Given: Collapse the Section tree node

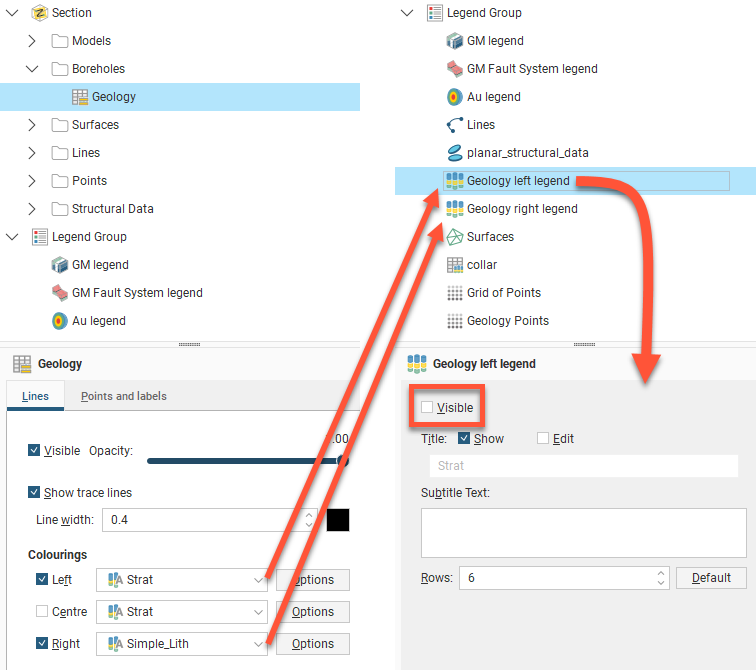Looking at the screenshot, I should 13,13.
